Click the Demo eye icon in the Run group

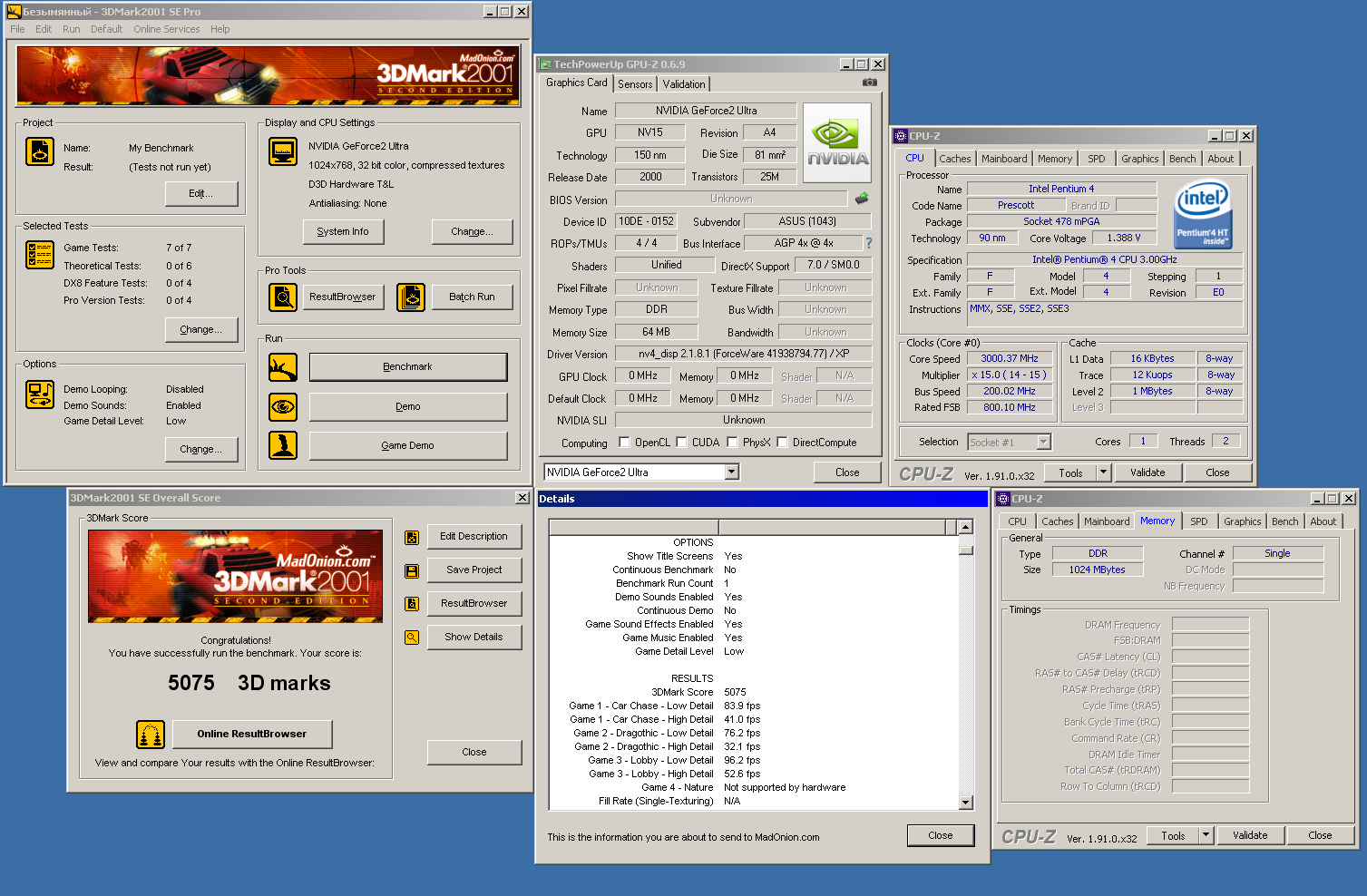[283, 407]
